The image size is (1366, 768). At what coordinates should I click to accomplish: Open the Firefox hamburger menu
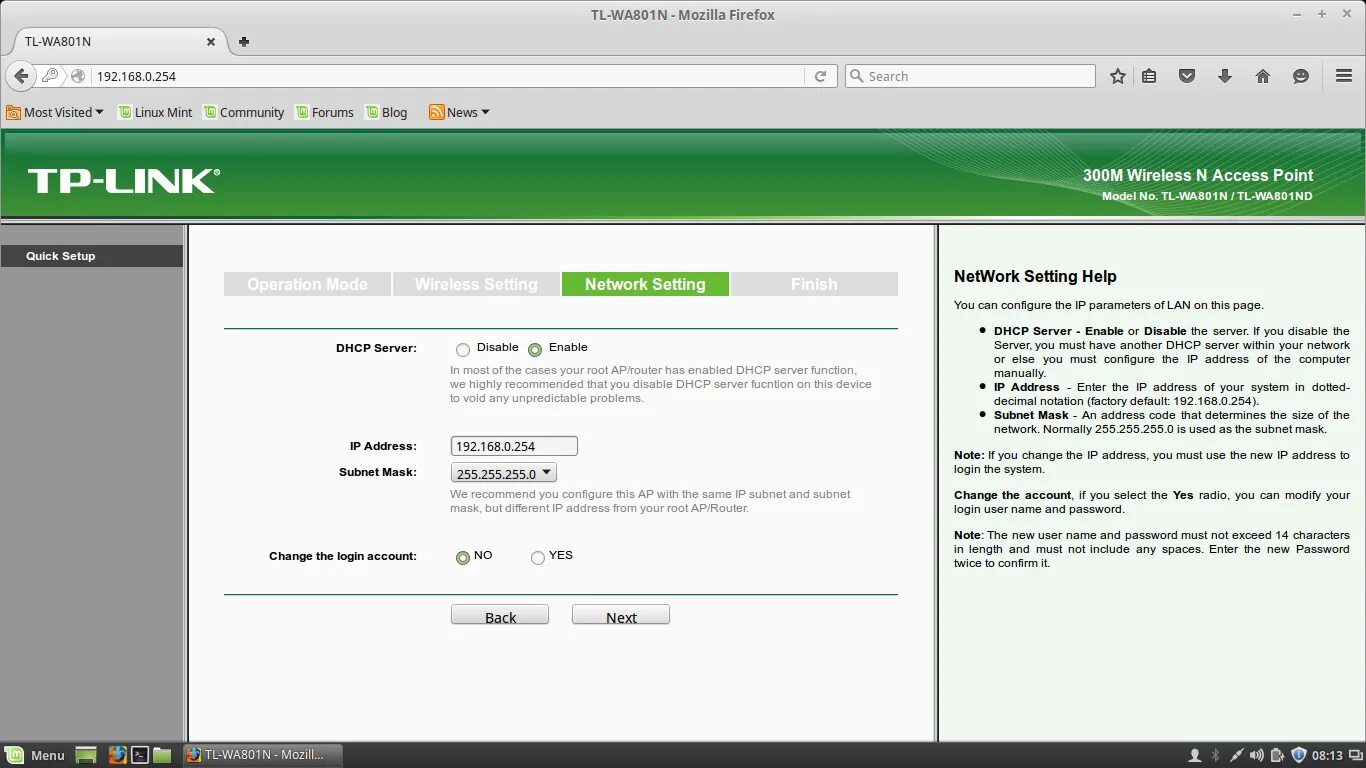point(1344,76)
